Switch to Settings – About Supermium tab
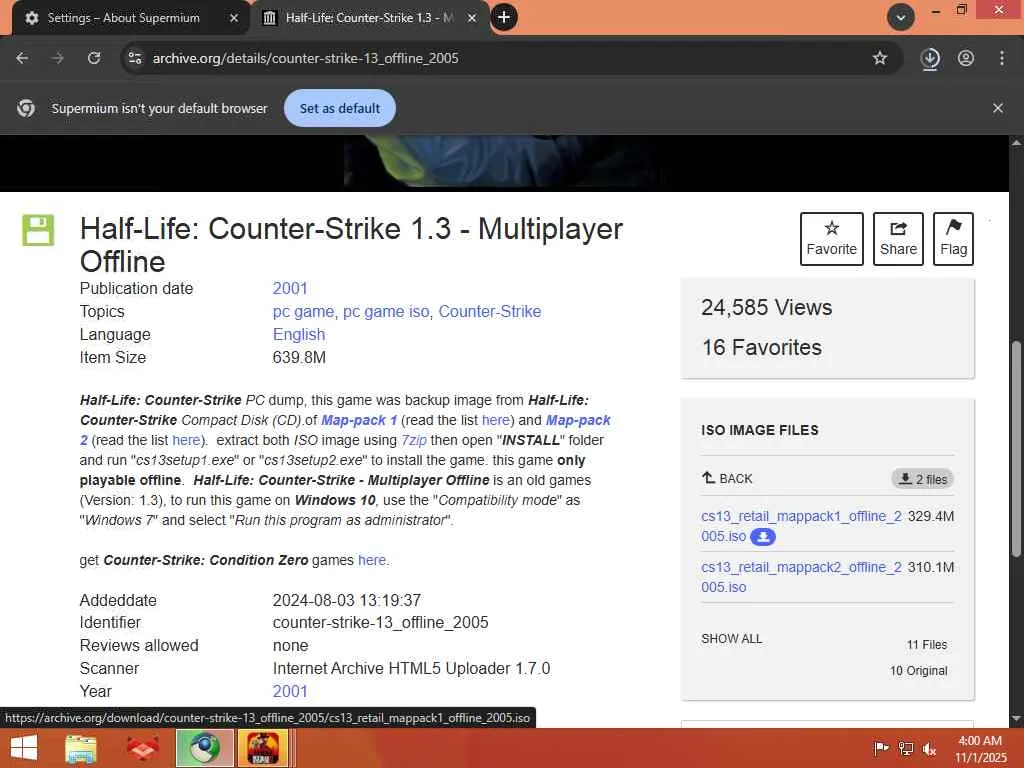Screen dimensions: 1024x768 (124, 18)
